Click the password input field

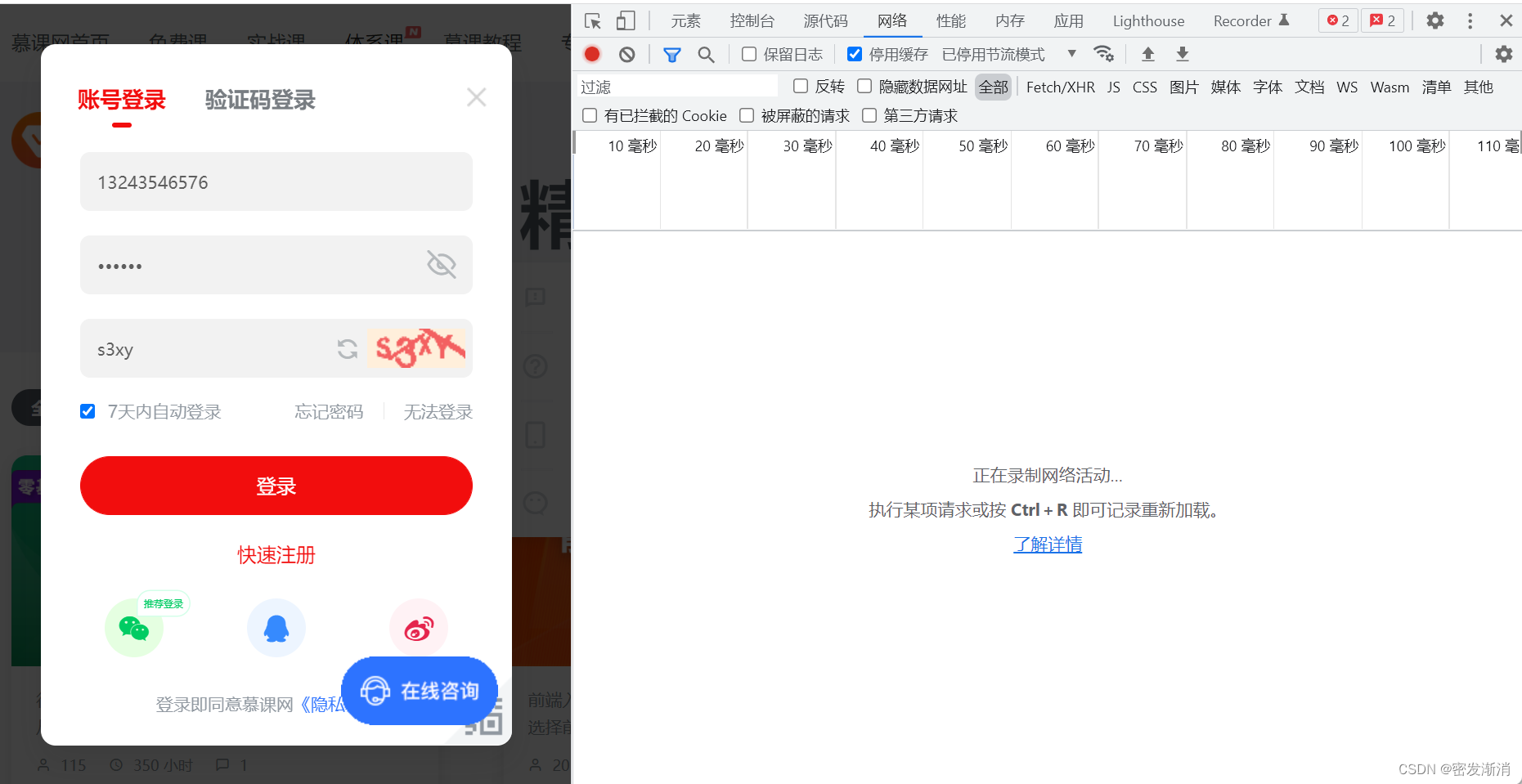276,265
